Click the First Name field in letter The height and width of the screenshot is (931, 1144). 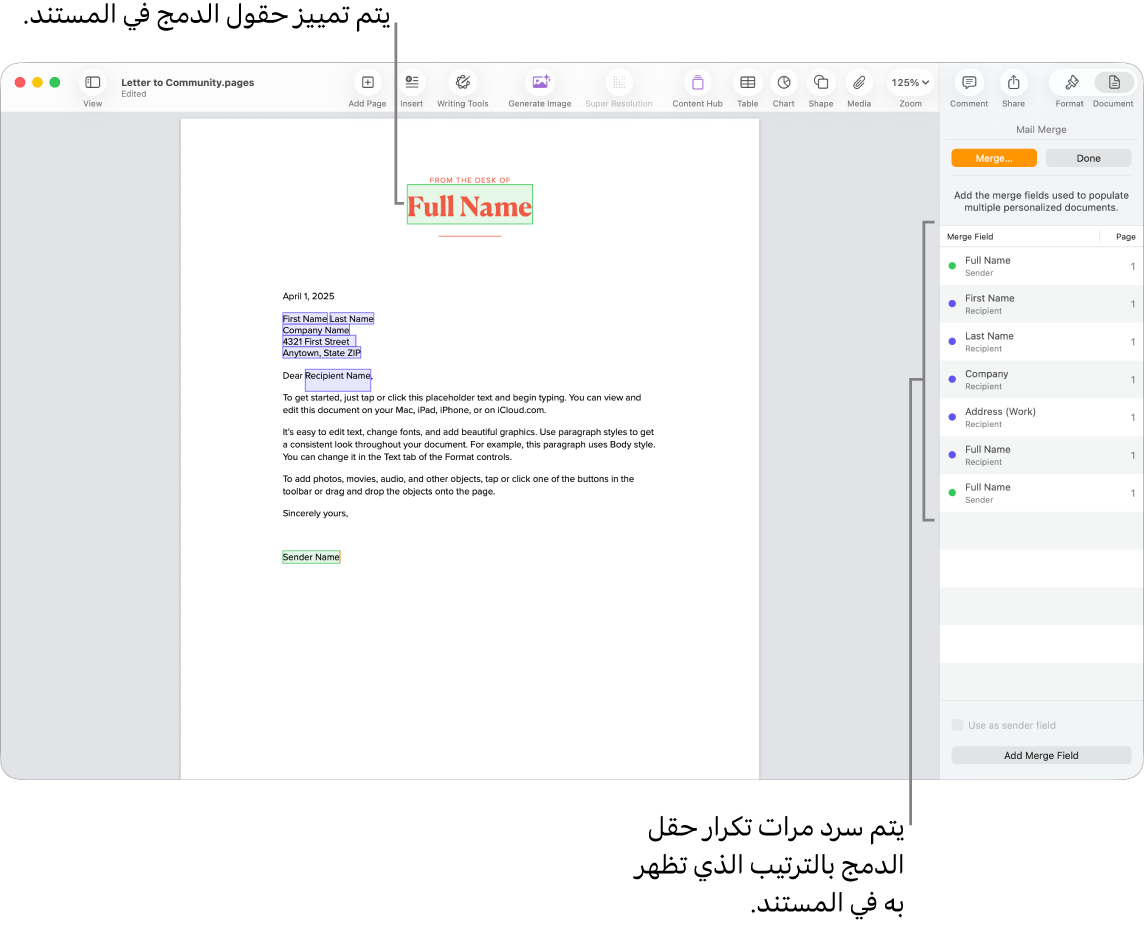pos(305,319)
